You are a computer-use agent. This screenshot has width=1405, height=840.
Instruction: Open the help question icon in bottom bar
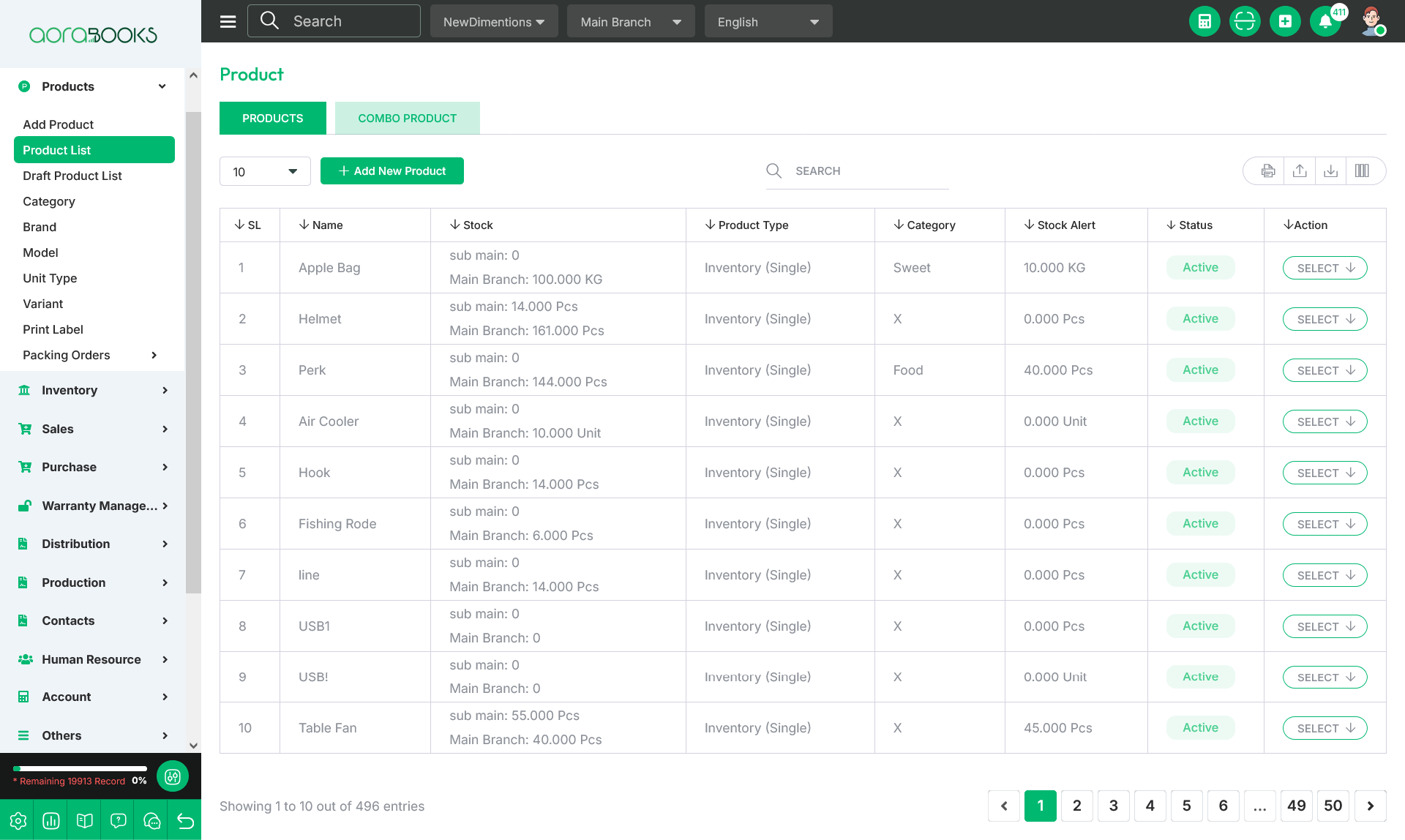tap(119, 820)
